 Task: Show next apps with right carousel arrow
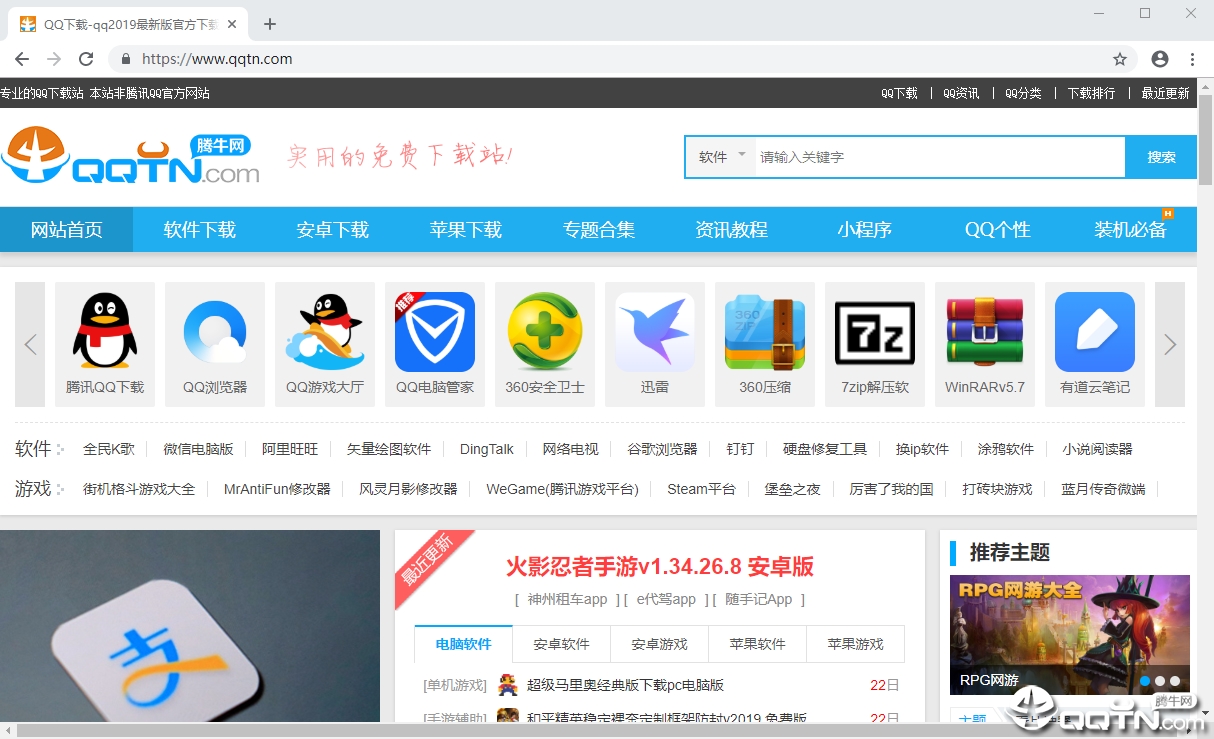point(1170,344)
